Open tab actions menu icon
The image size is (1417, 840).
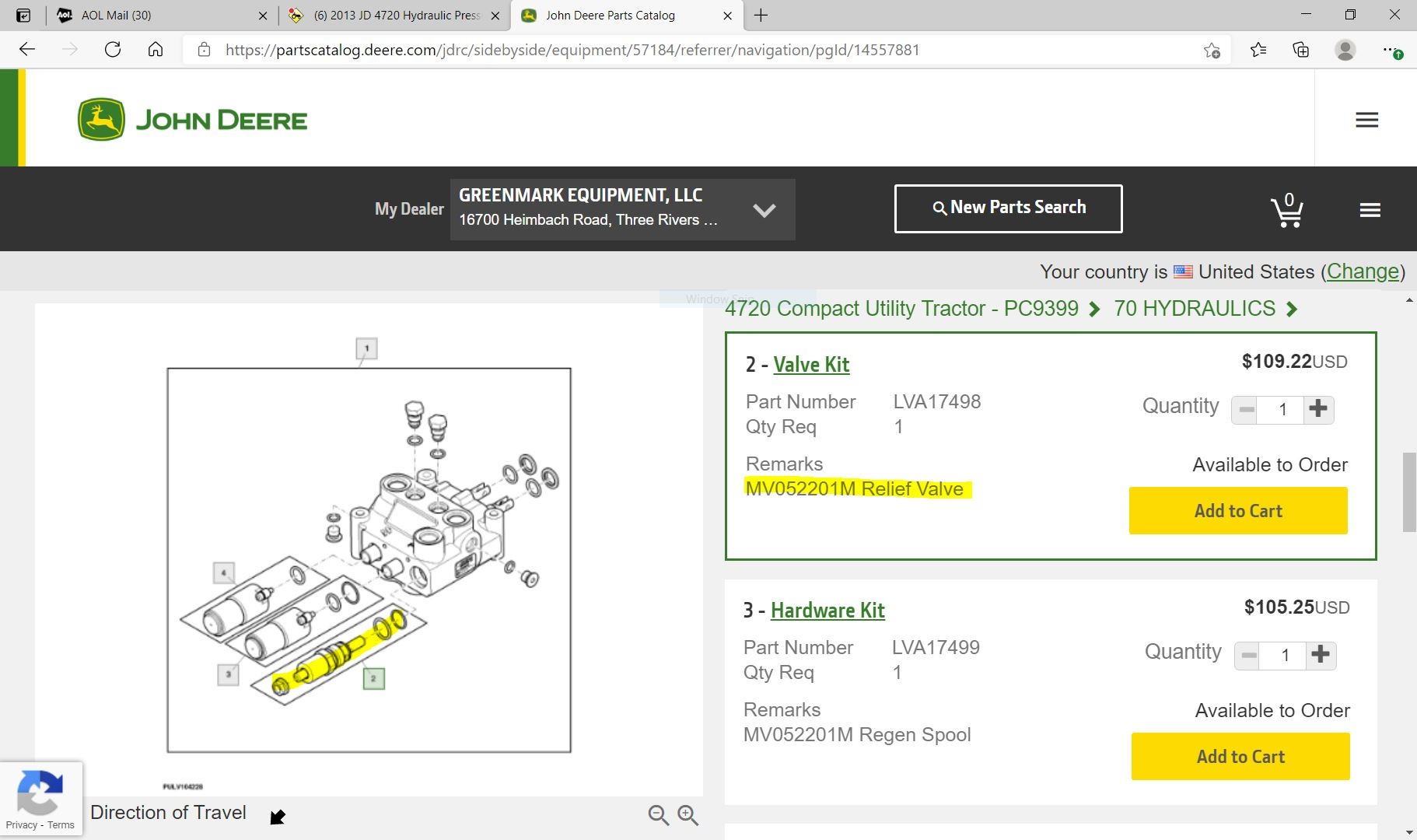[23, 15]
